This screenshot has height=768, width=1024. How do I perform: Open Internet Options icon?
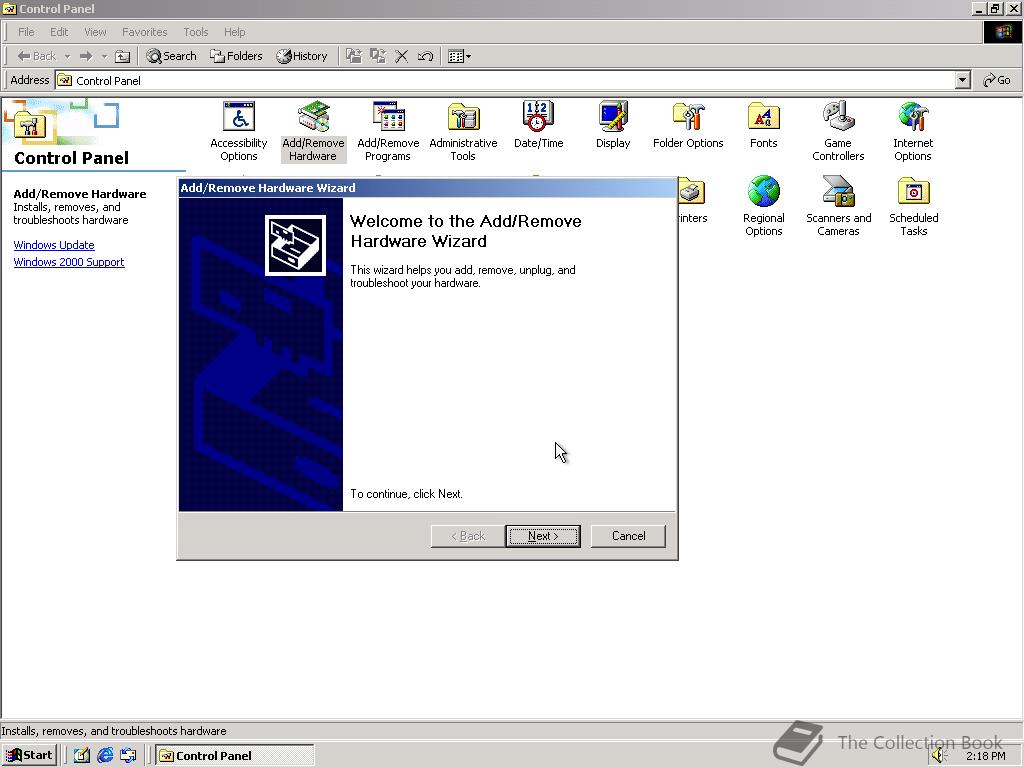point(913,131)
